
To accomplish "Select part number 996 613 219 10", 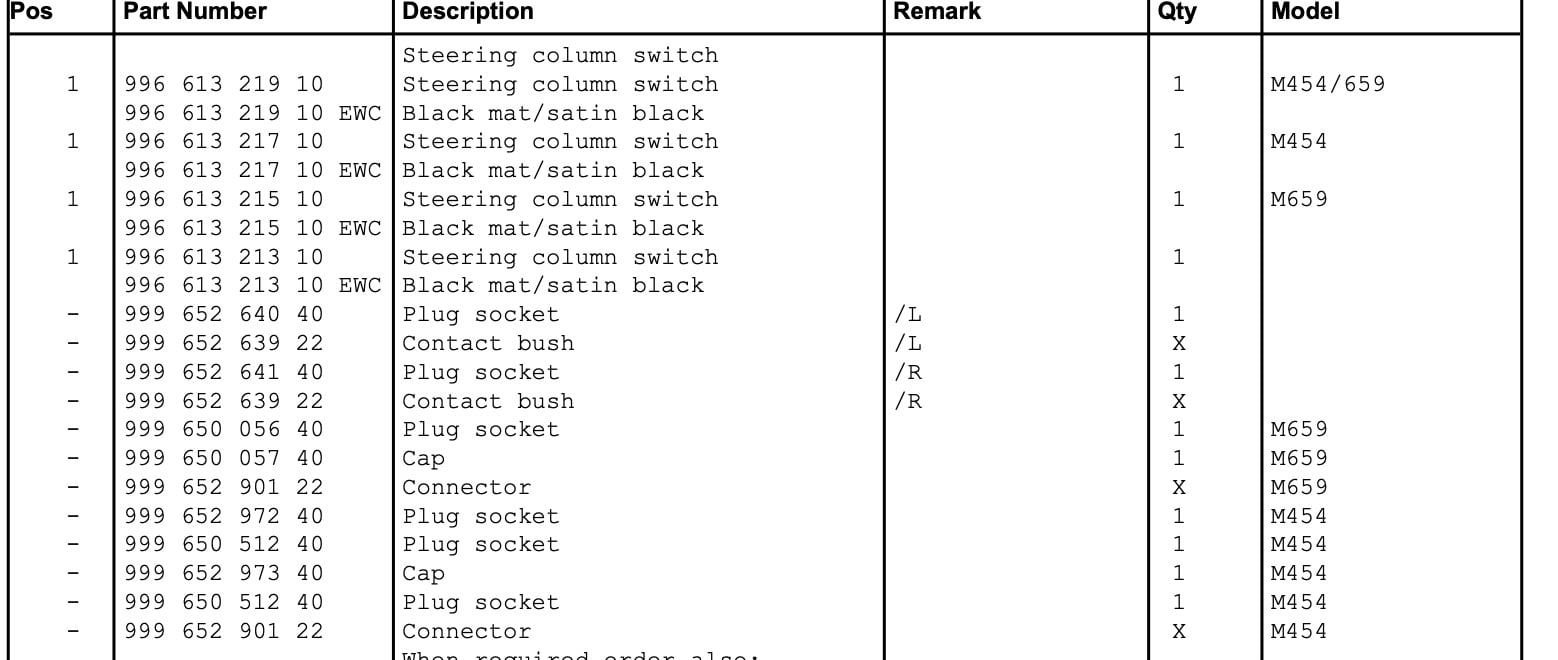I will 224,84.
